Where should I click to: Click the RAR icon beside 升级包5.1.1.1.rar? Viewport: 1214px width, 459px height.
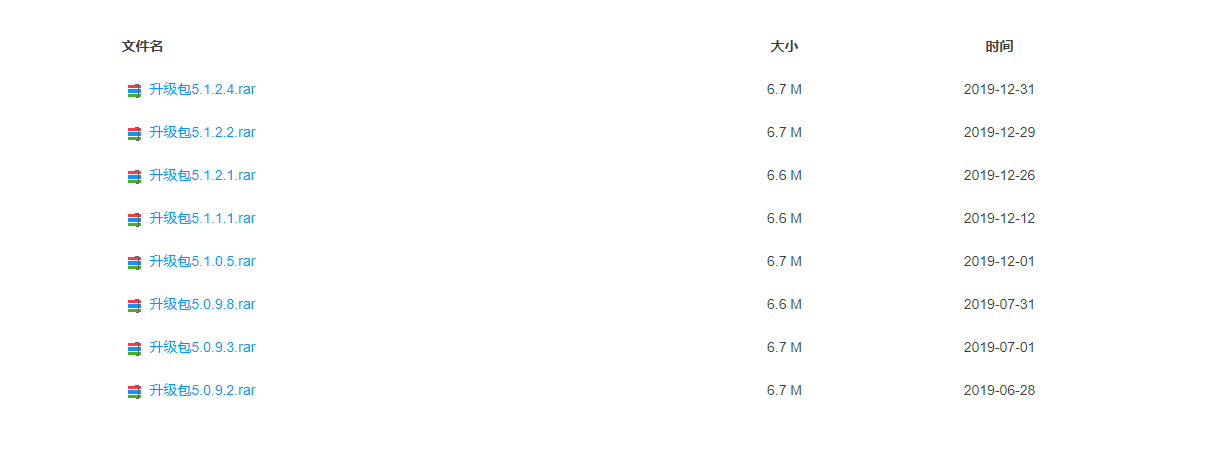point(134,219)
